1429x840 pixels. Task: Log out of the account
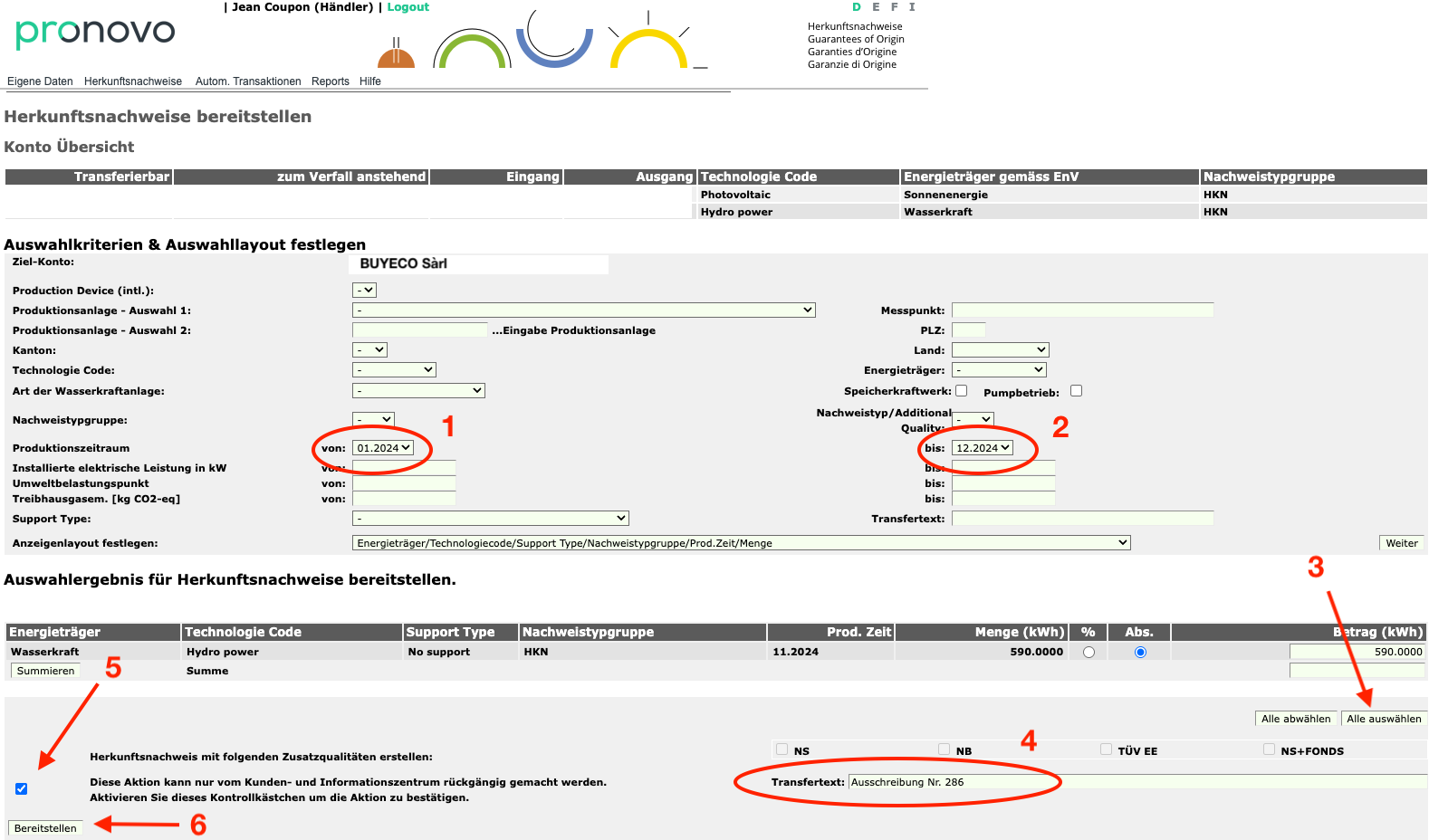point(408,7)
